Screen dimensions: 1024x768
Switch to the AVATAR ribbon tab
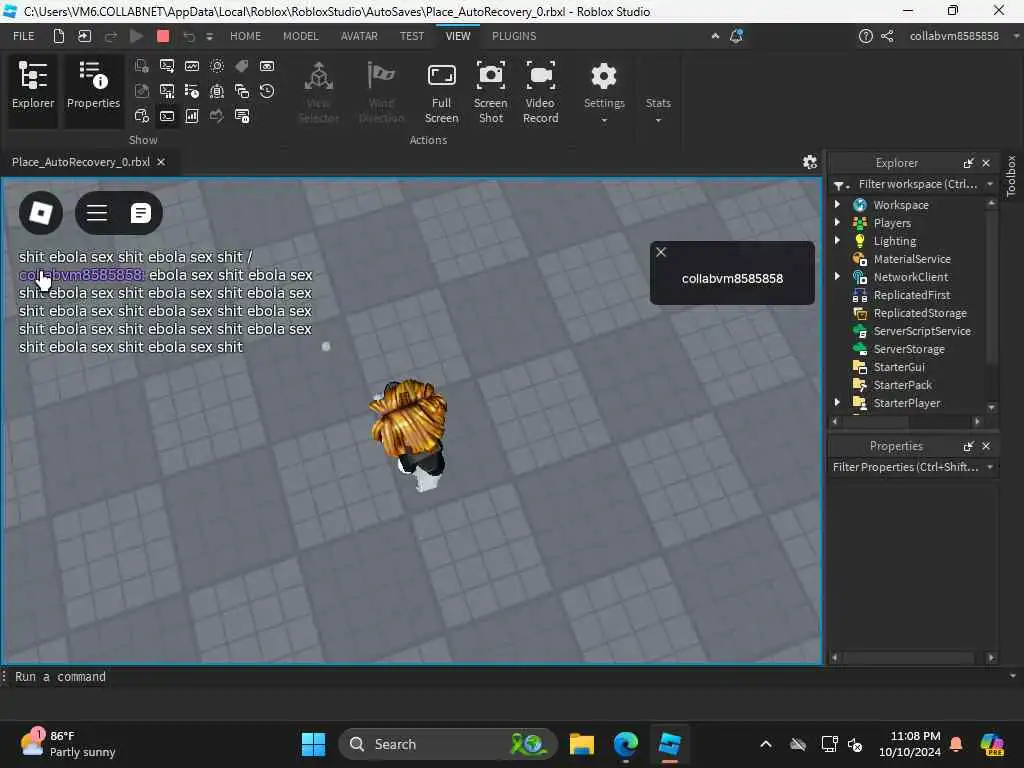359,36
